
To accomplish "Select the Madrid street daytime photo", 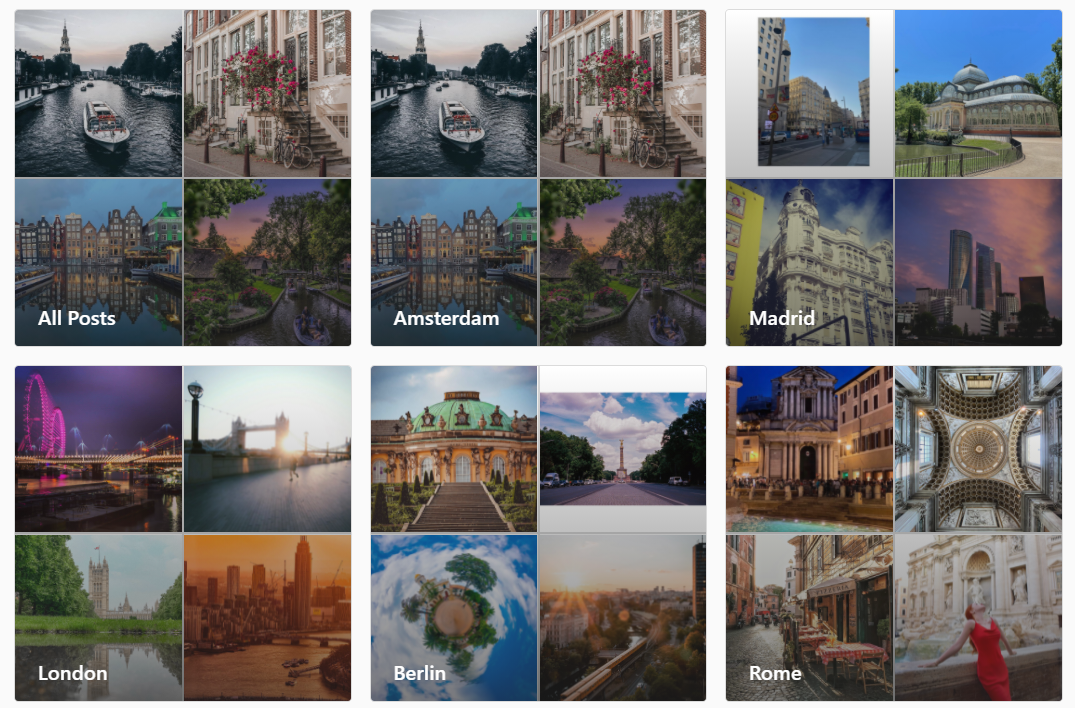I will coord(808,93).
